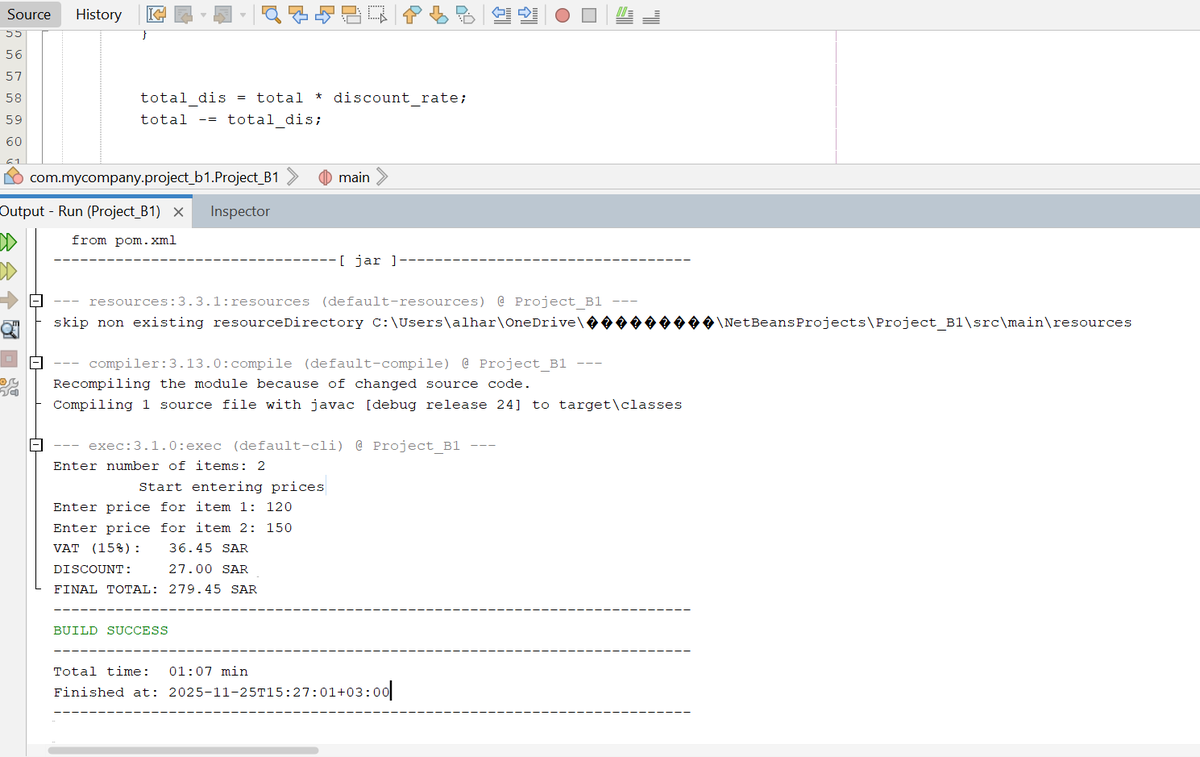Viewport: 1200px width, 757px height.
Task: Click Enter price for item 2: 150
Action: point(173,528)
